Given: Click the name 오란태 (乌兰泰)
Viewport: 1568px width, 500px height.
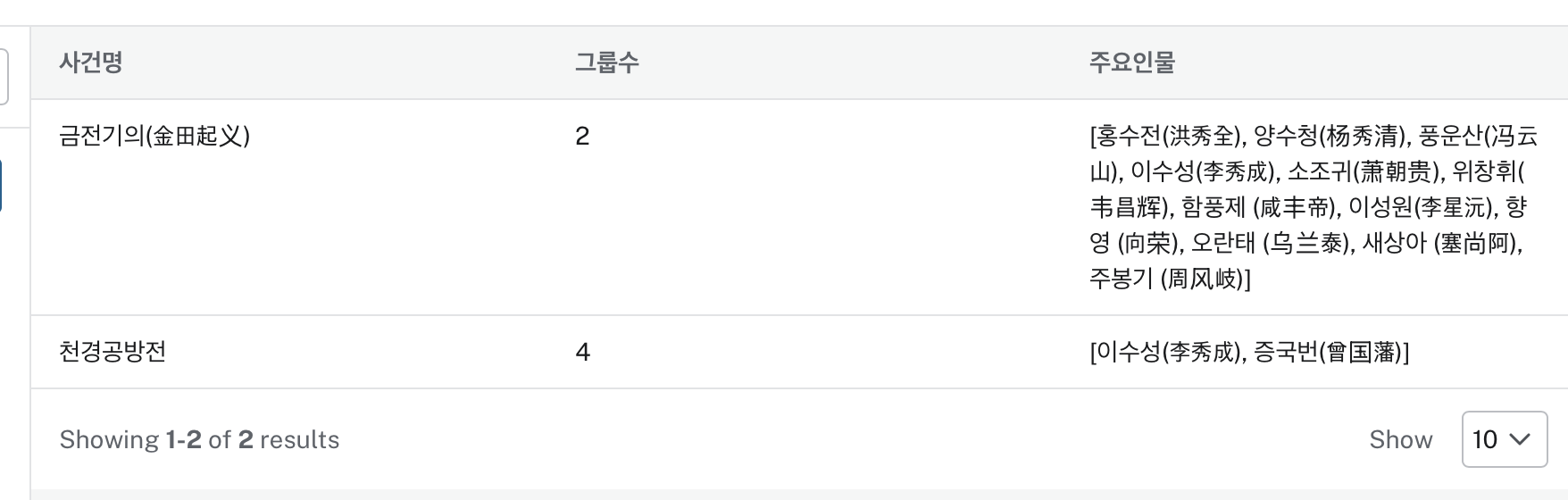Looking at the screenshot, I should [1269, 244].
